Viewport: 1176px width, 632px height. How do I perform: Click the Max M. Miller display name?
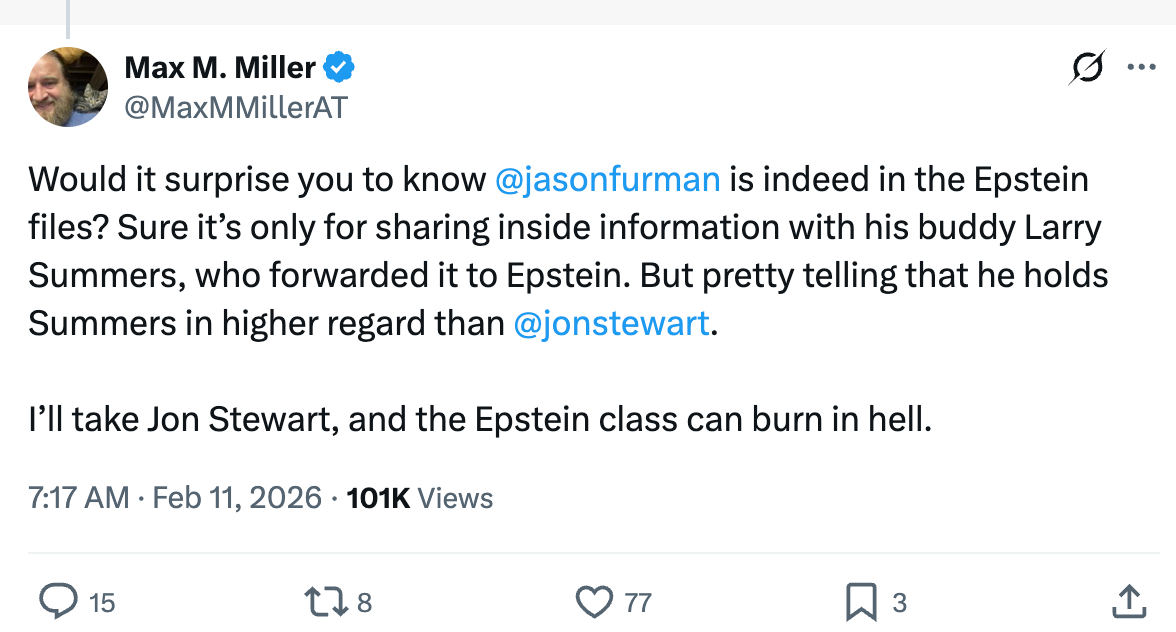click(x=220, y=68)
